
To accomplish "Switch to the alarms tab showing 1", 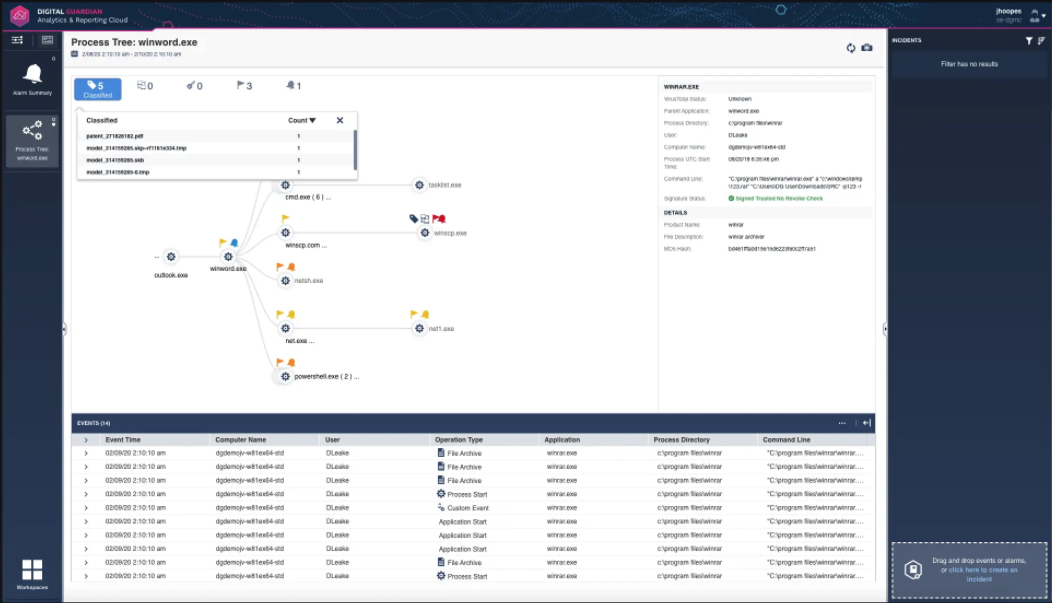I will coord(293,86).
